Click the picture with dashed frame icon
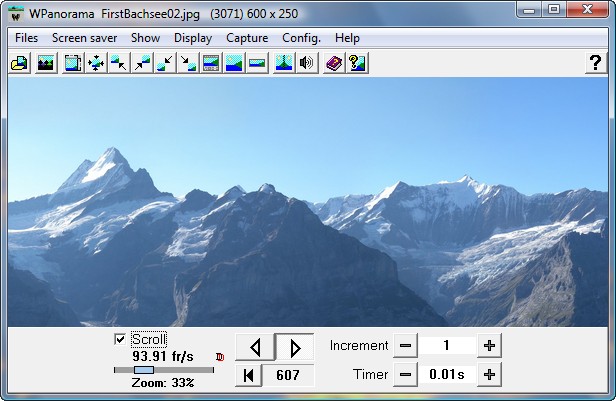 [x=73, y=63]
